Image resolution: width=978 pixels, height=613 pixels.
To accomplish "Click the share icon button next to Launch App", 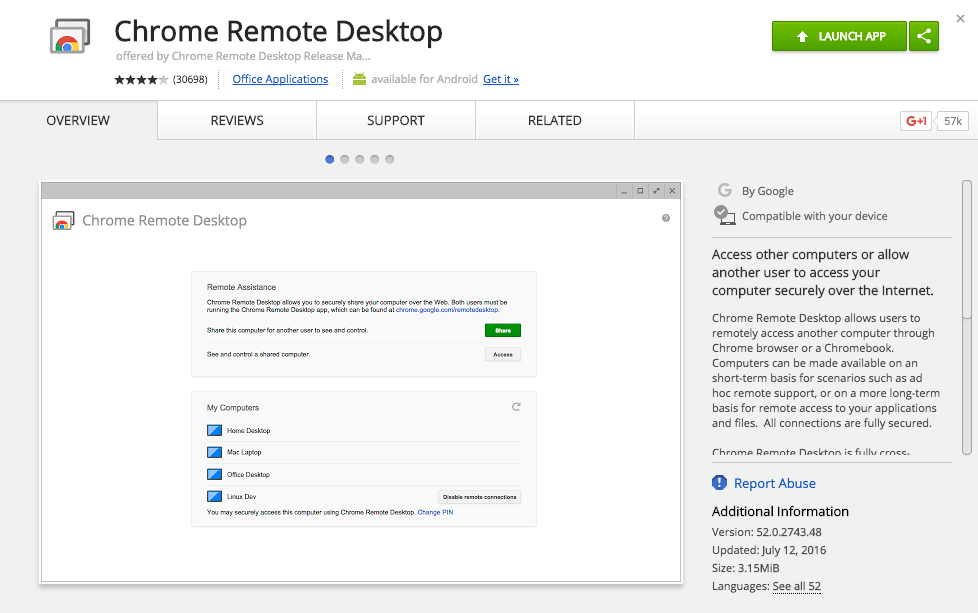I will click(x=924, y=36).
